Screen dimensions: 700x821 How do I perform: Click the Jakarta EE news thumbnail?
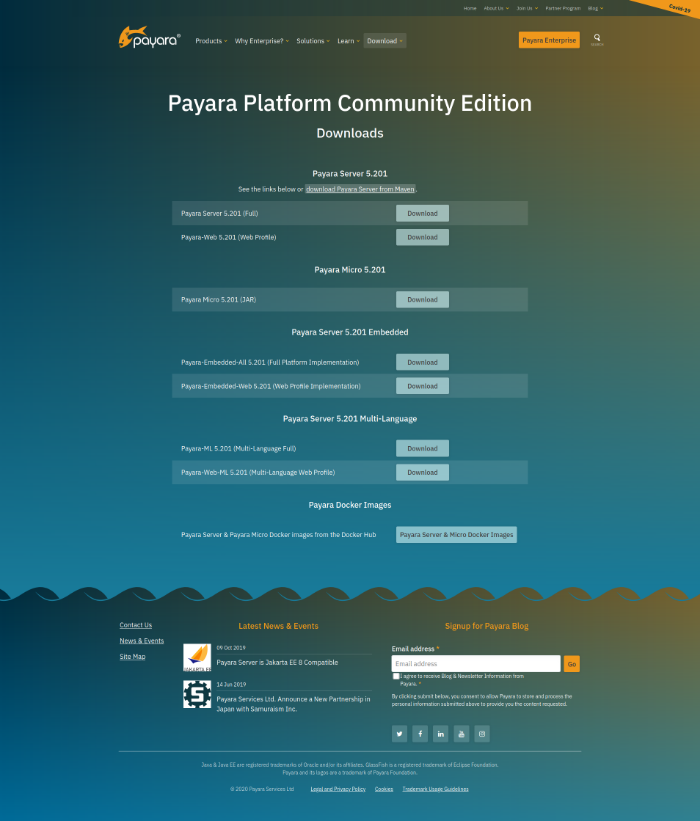coord(197,657)
